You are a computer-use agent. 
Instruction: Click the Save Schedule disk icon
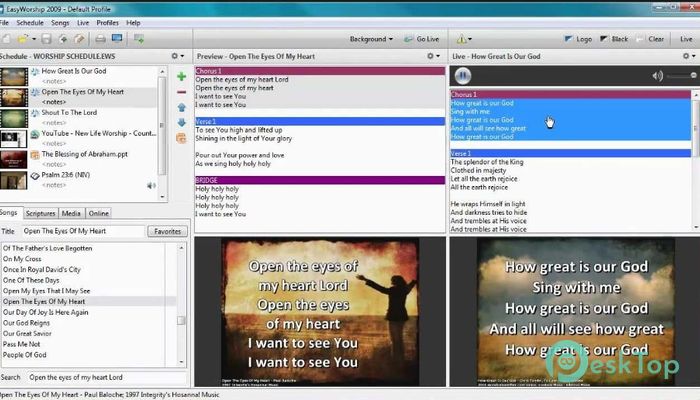tap(46, 39)
